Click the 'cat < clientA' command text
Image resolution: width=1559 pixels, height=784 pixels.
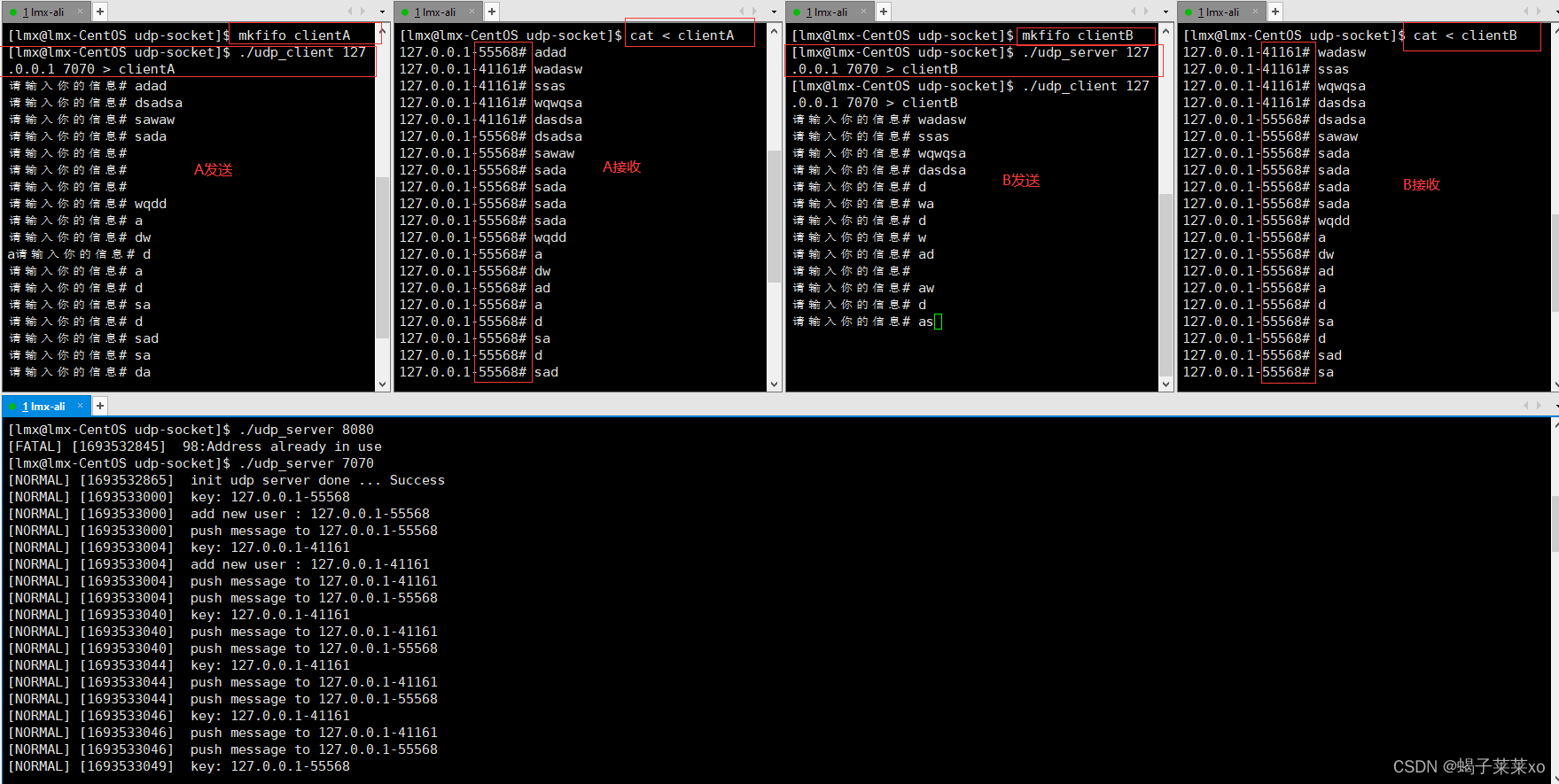(x=682, y=35)
